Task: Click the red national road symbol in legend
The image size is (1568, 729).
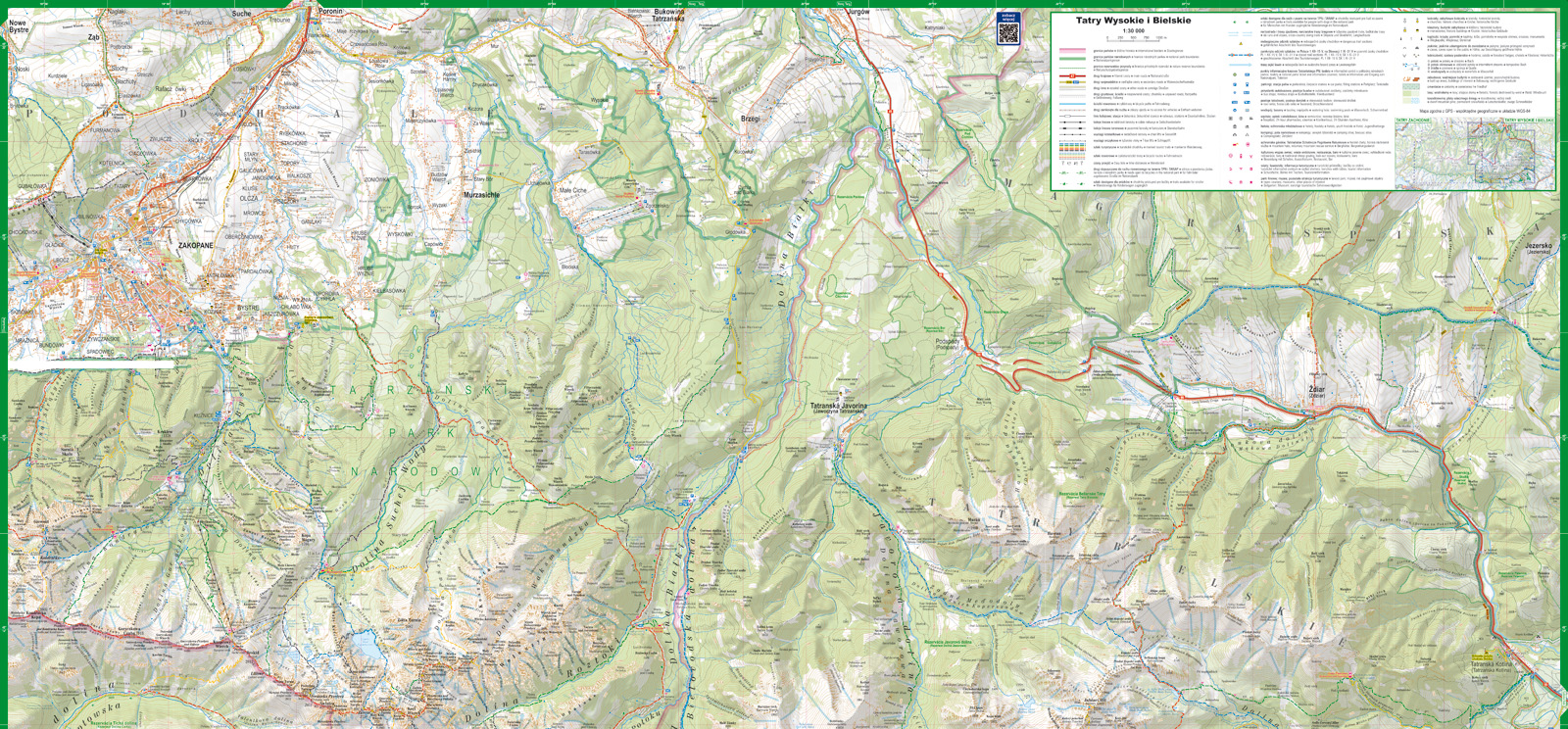Action: click(1073, 76)
